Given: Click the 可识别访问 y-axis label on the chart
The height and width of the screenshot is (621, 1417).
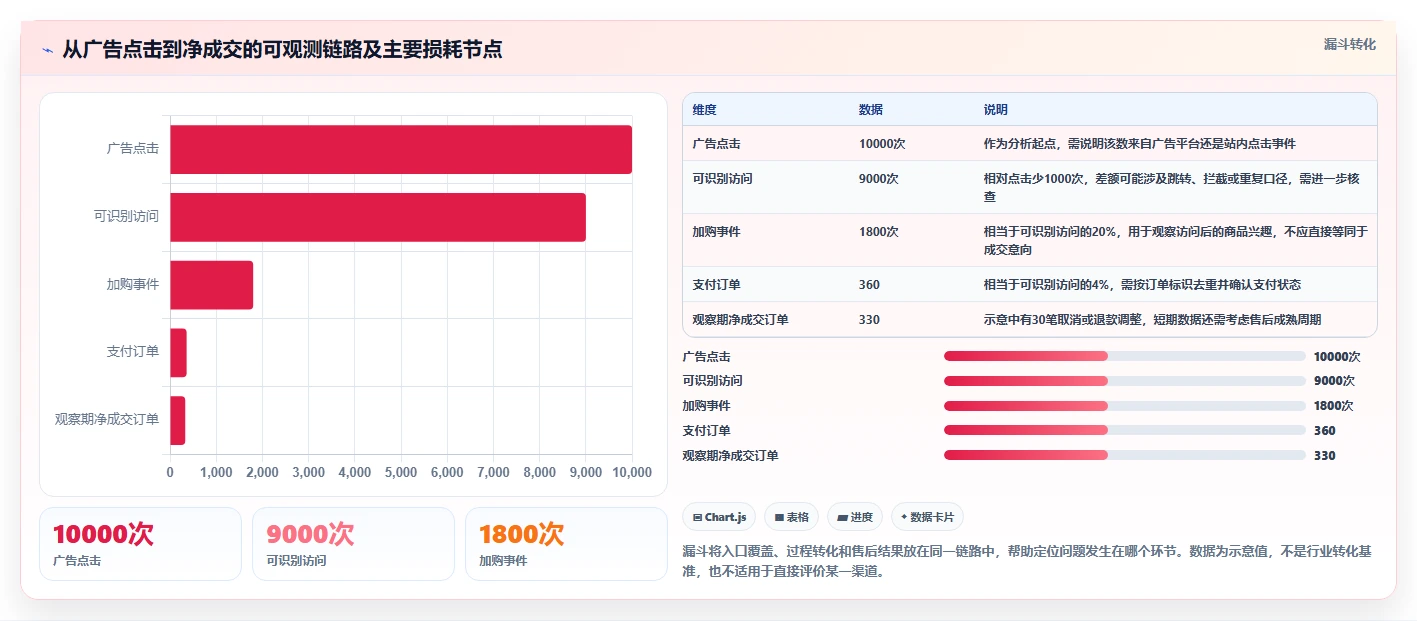Looking at the screenshot, I should [127, 216].
